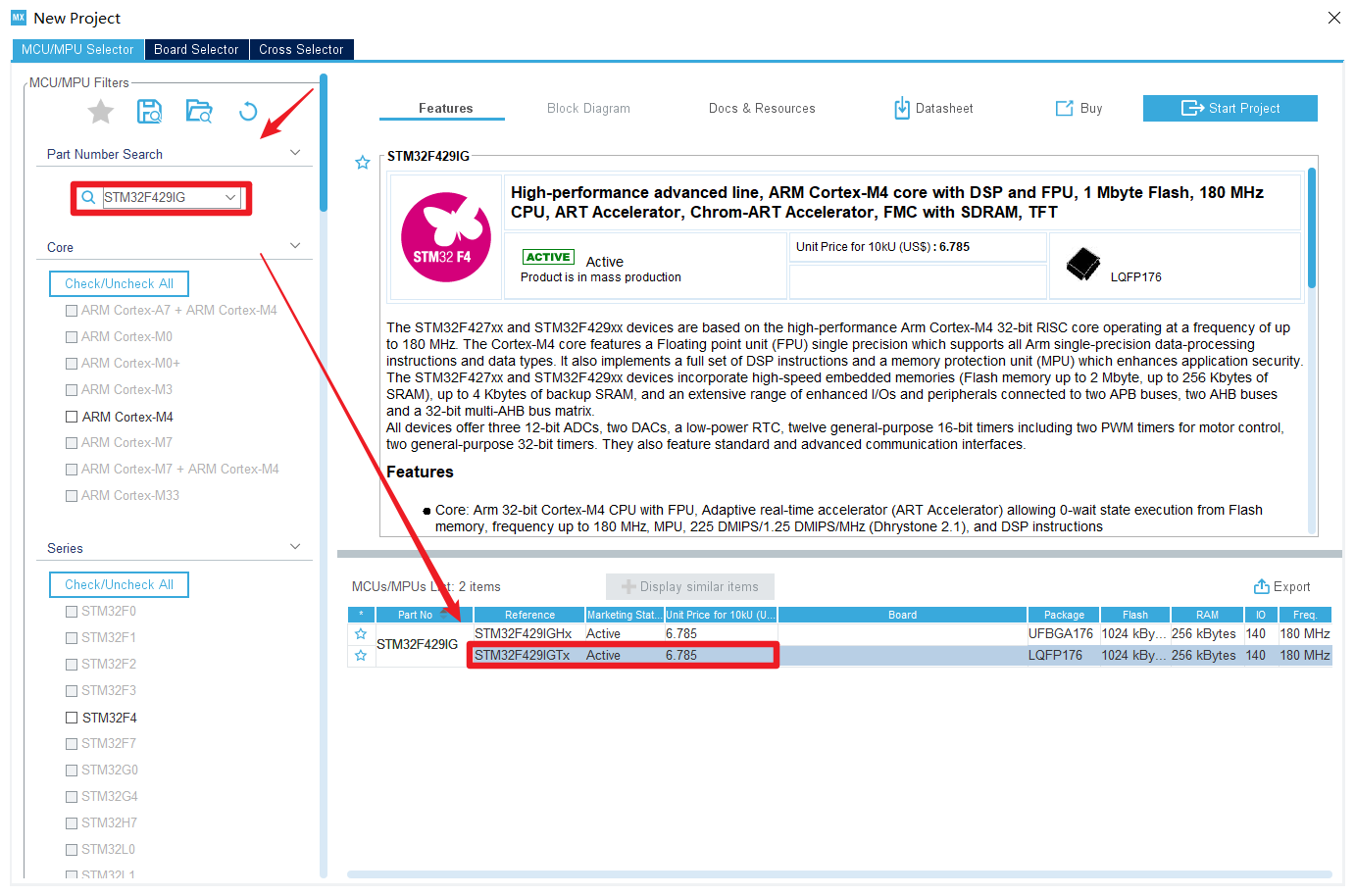1355x896 pixels.
Task: Sort by the Freq. column header
Action: [1305, 615]
